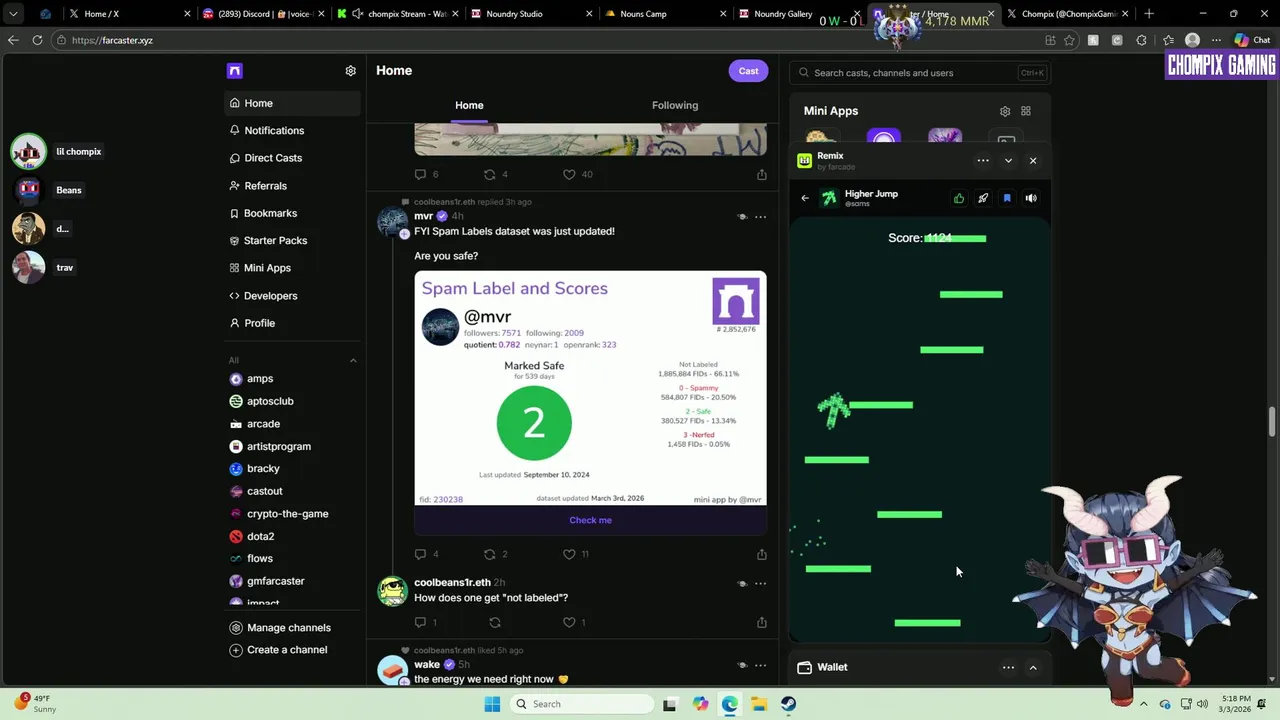Viewport: 1280px width, 720px height.
Task: Click Windows taskbar Search box
Action: (x=583, y=704)
